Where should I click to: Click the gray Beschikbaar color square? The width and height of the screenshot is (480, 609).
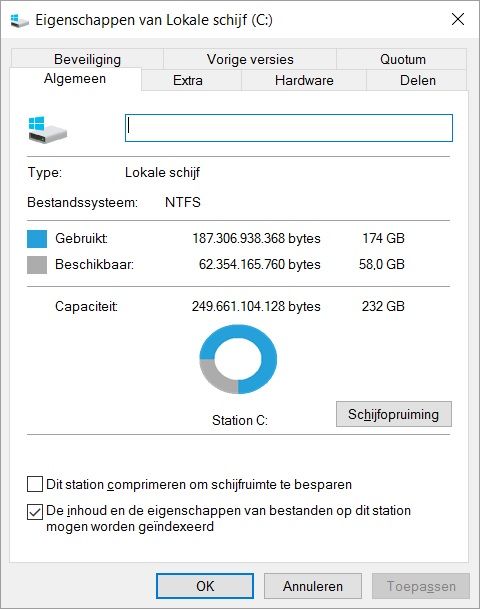pos(37,264)
